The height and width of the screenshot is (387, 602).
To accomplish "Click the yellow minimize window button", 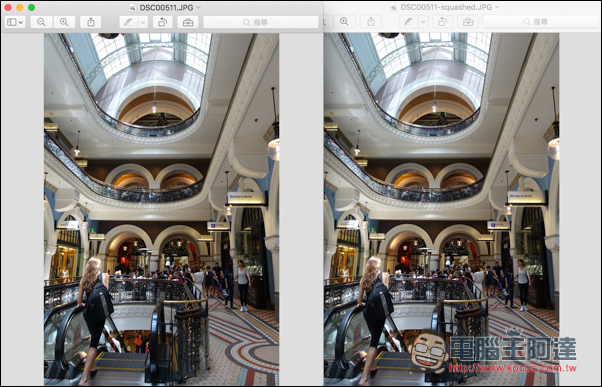I will pos(20,7).
